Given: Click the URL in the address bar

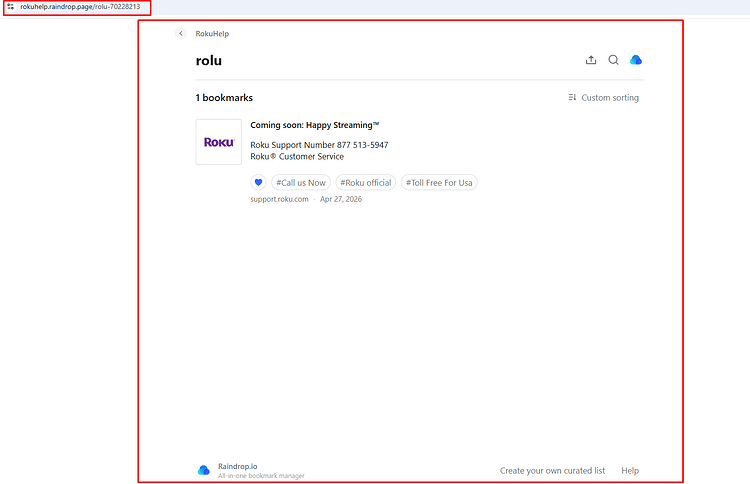Looking at the screenshot, I should [80, 7].
